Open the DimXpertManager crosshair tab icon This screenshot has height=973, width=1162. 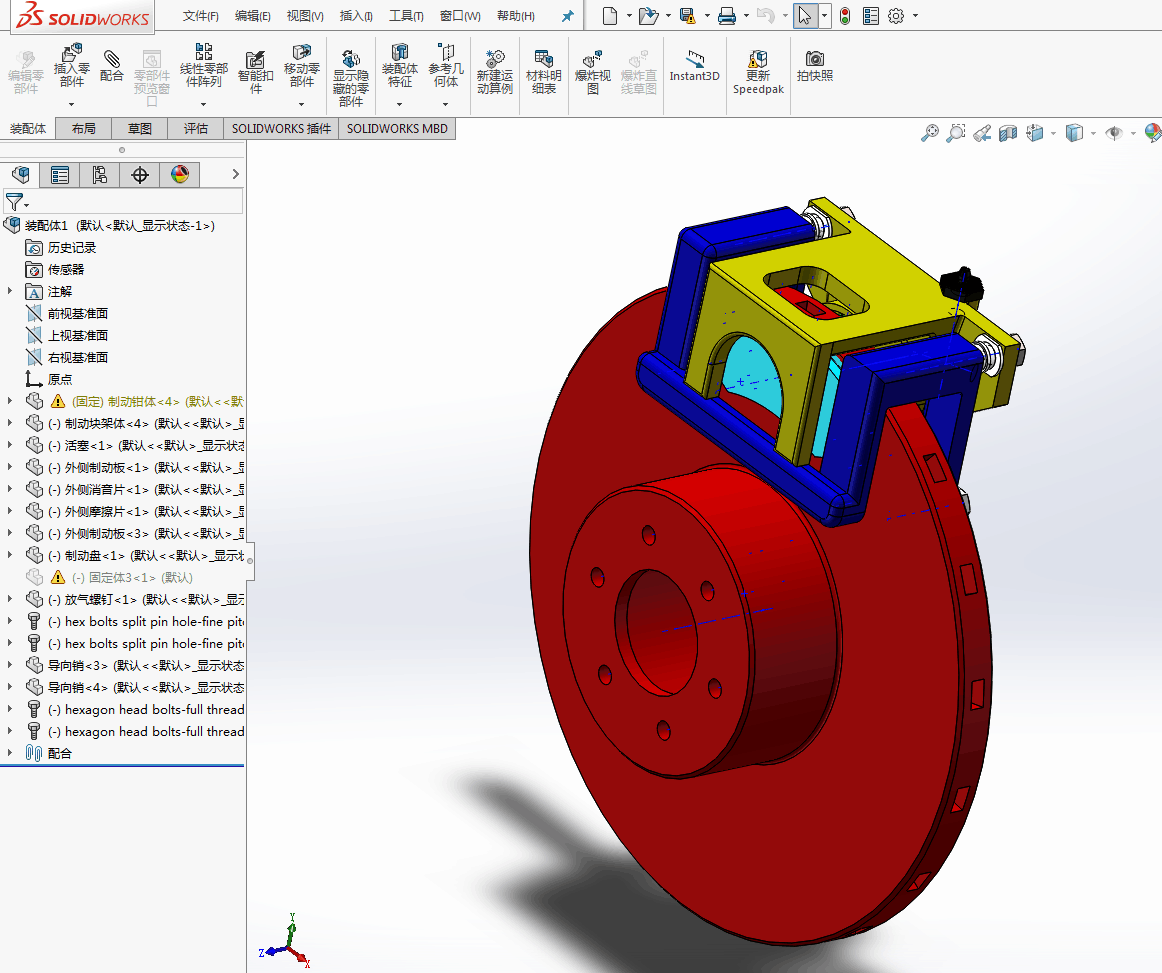coord(140,175)
